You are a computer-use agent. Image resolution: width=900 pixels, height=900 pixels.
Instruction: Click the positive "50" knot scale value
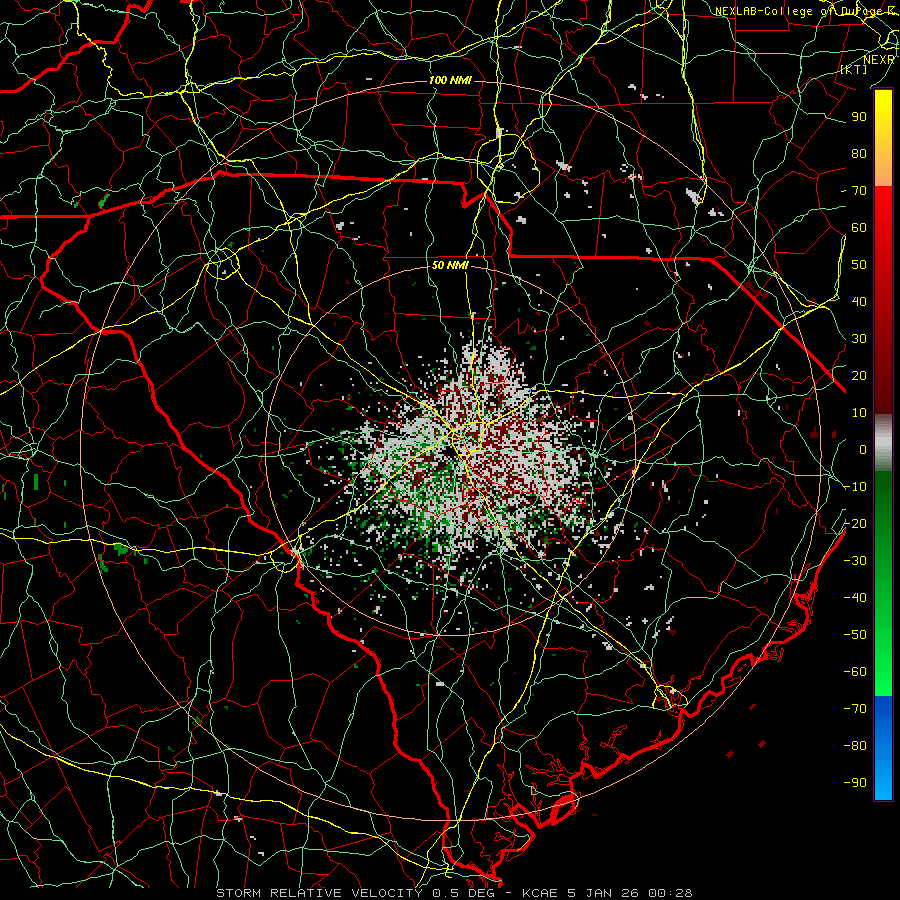tap(859, 265)
